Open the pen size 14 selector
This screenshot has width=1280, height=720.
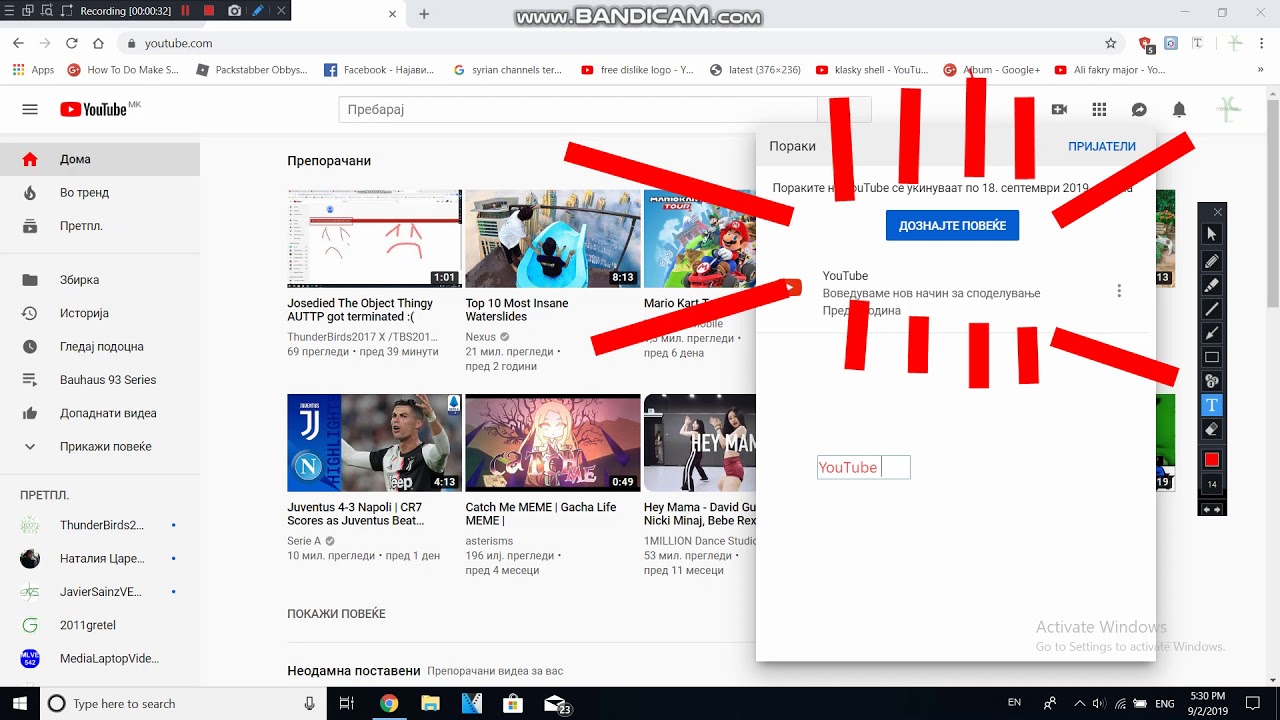click(x=1212, y=484)
